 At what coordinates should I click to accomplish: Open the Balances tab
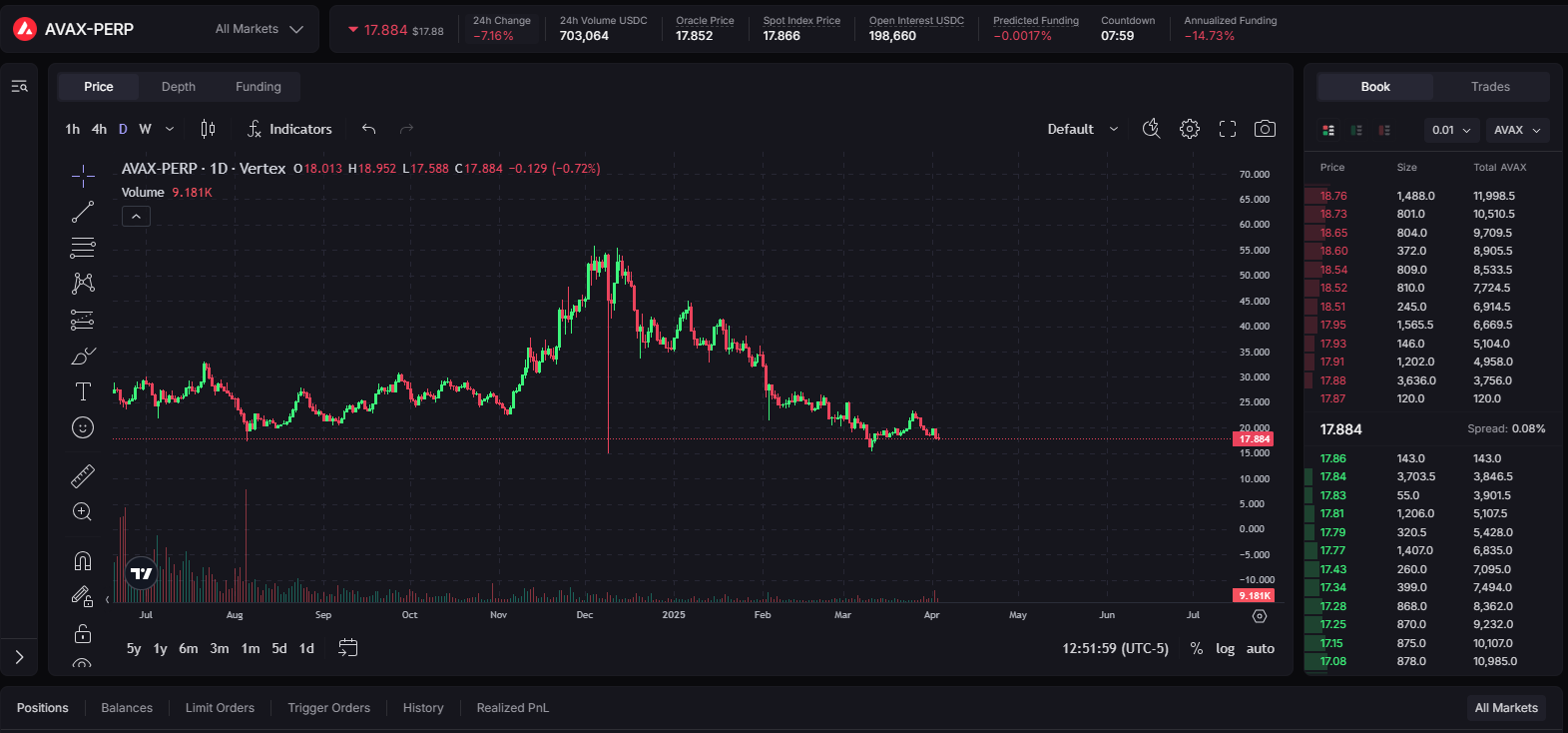click(x=127, y=708)
